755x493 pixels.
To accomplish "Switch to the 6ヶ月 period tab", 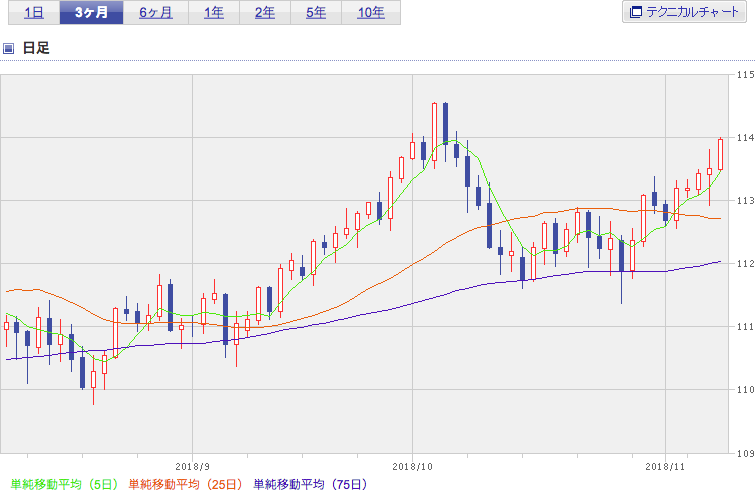I will click(x=156, y=13).
